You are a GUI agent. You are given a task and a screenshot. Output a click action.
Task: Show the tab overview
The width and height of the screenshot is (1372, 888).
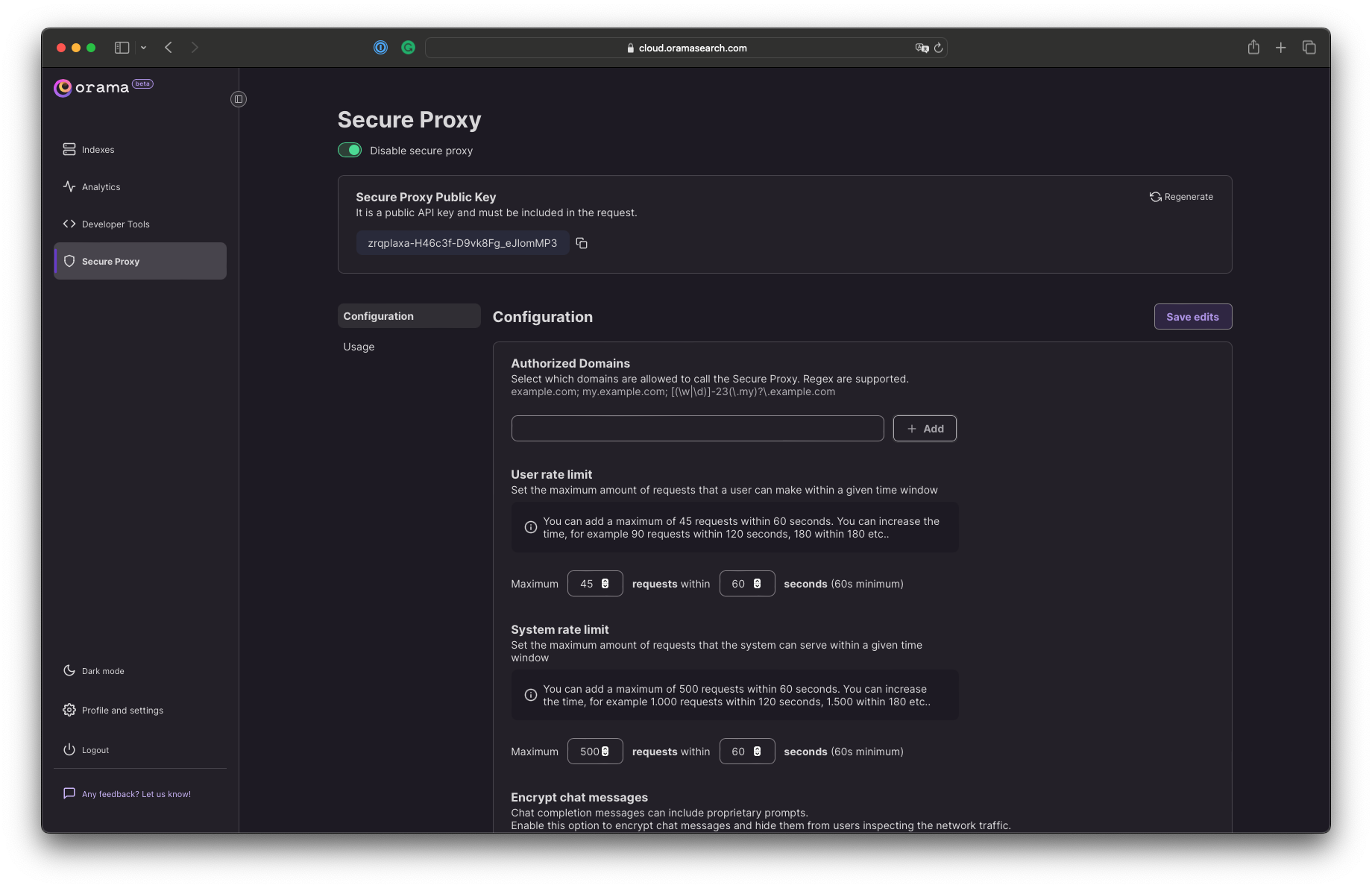point(1309,48)
